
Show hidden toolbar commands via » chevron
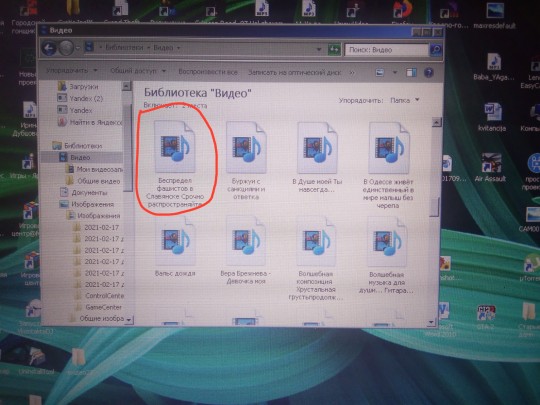click(x=352, y=72)
